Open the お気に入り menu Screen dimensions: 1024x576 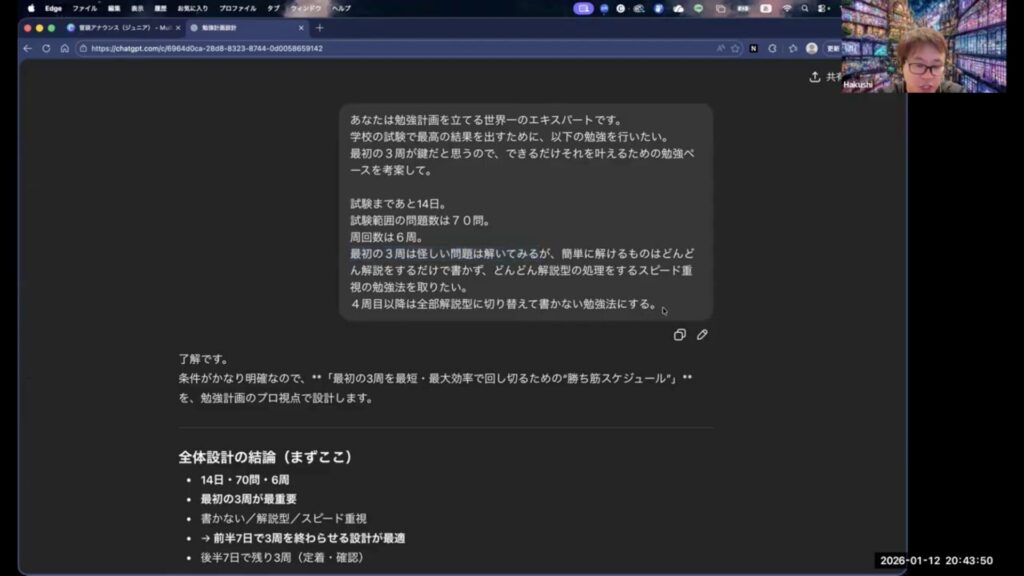coord(192,8)
